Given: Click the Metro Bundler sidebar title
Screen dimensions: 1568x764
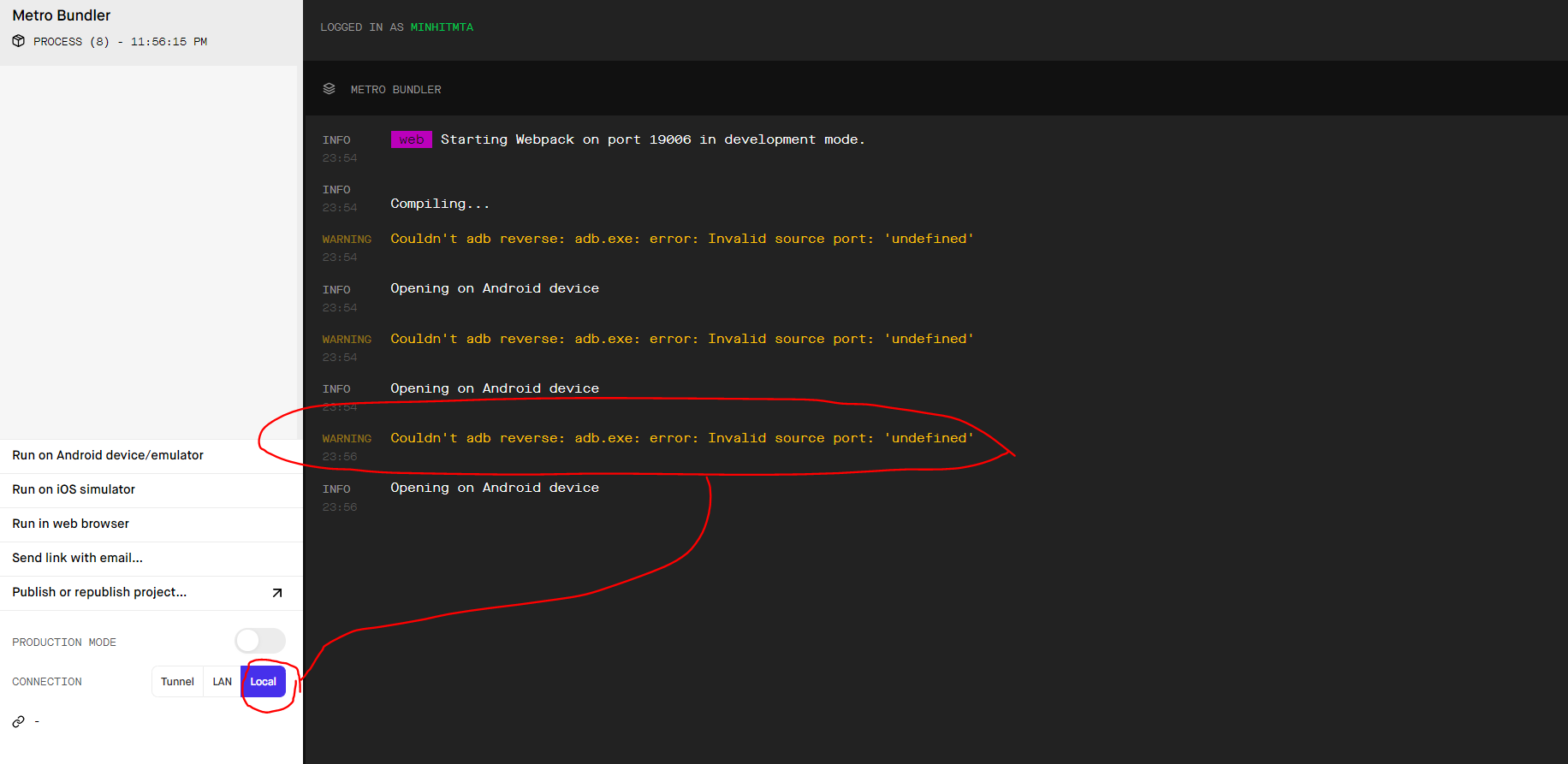Looking at the screenshot, I should (x=62, y=15).
